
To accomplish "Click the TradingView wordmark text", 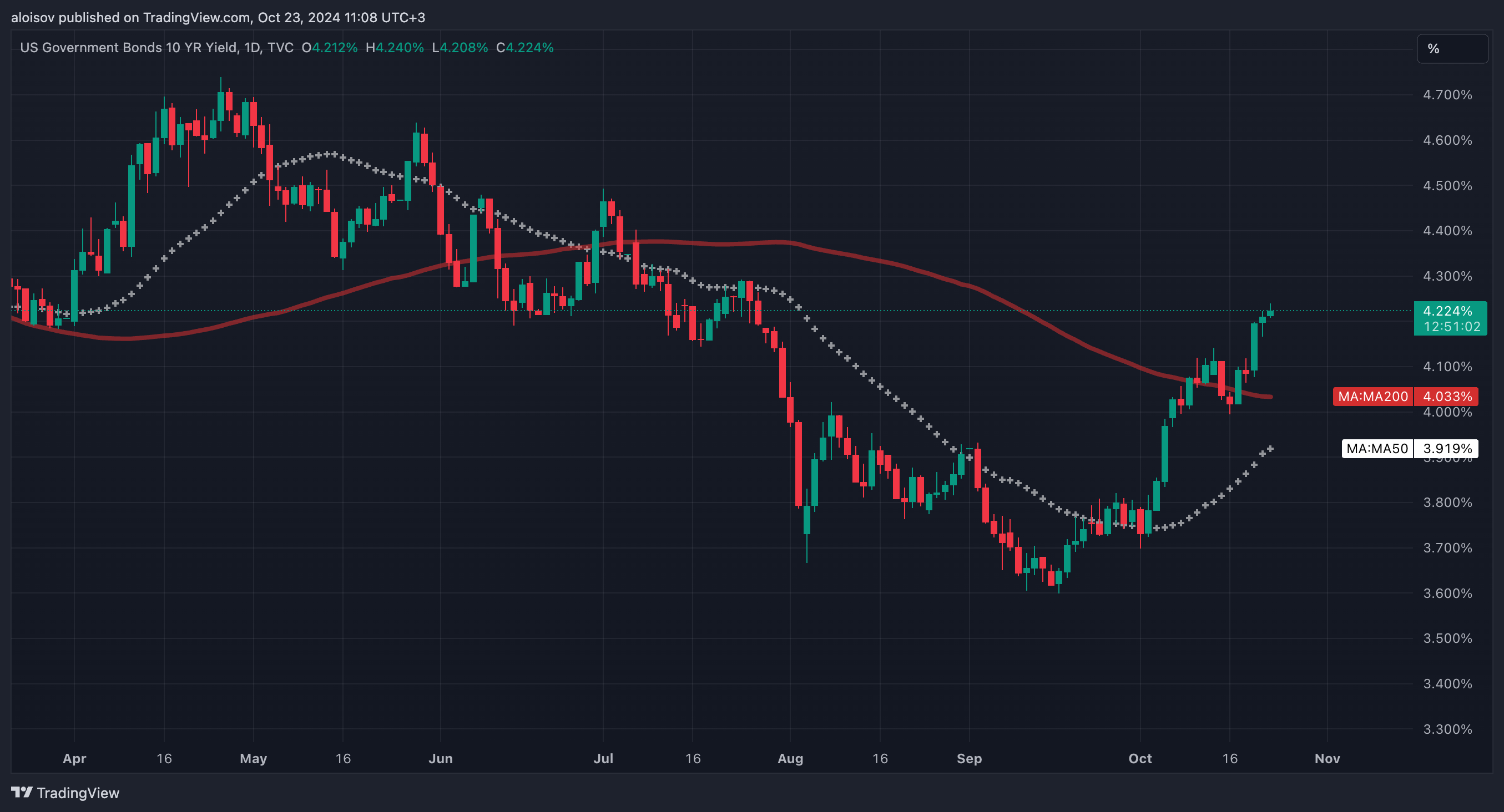I will [x=78, y=793].
